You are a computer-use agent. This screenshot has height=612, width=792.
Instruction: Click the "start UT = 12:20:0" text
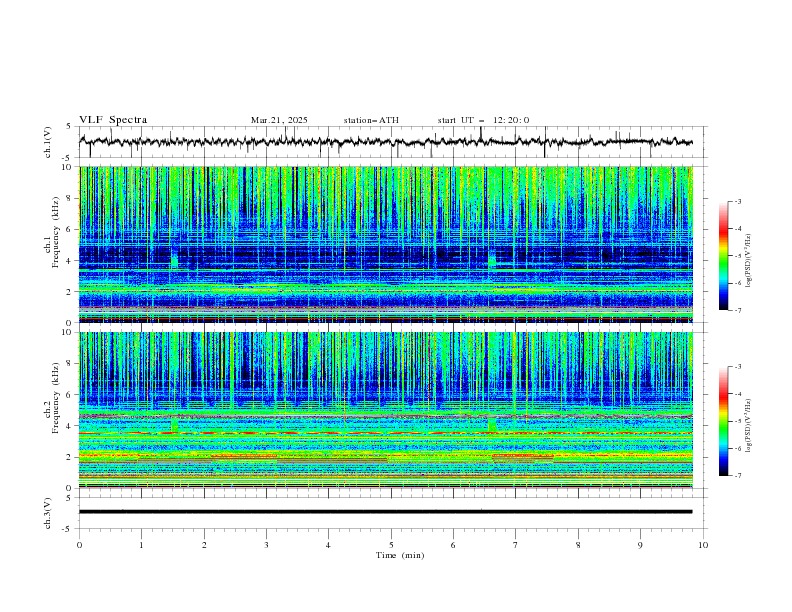483,120
